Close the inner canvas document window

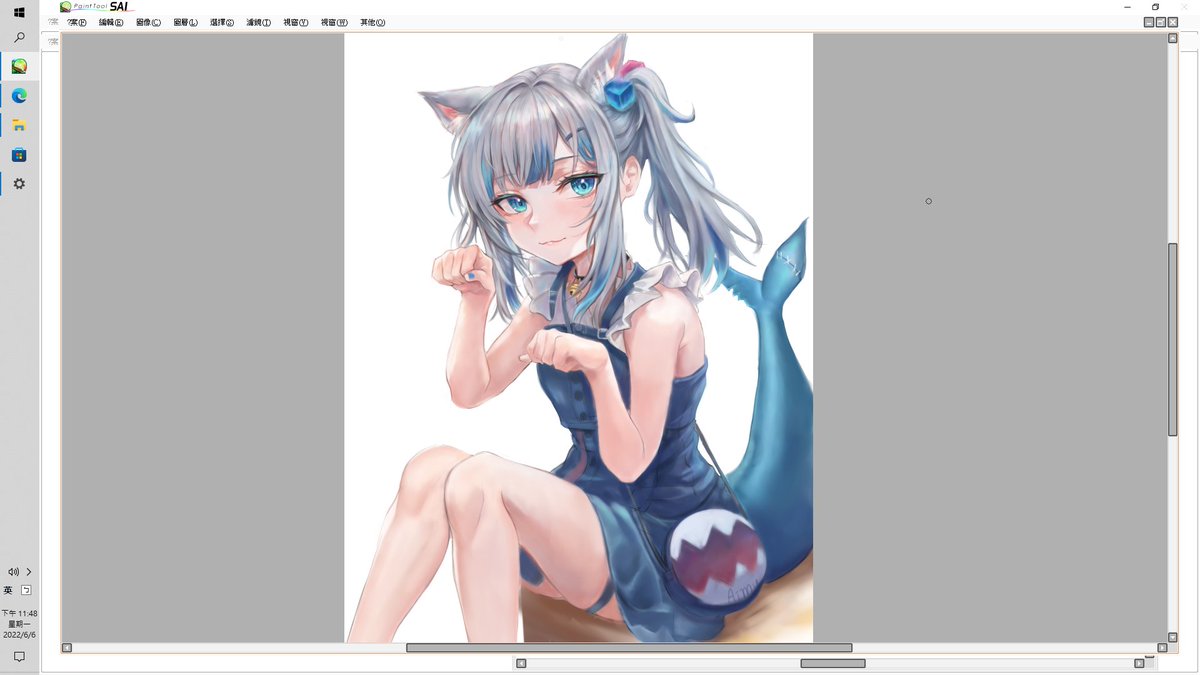point(1173,22)
